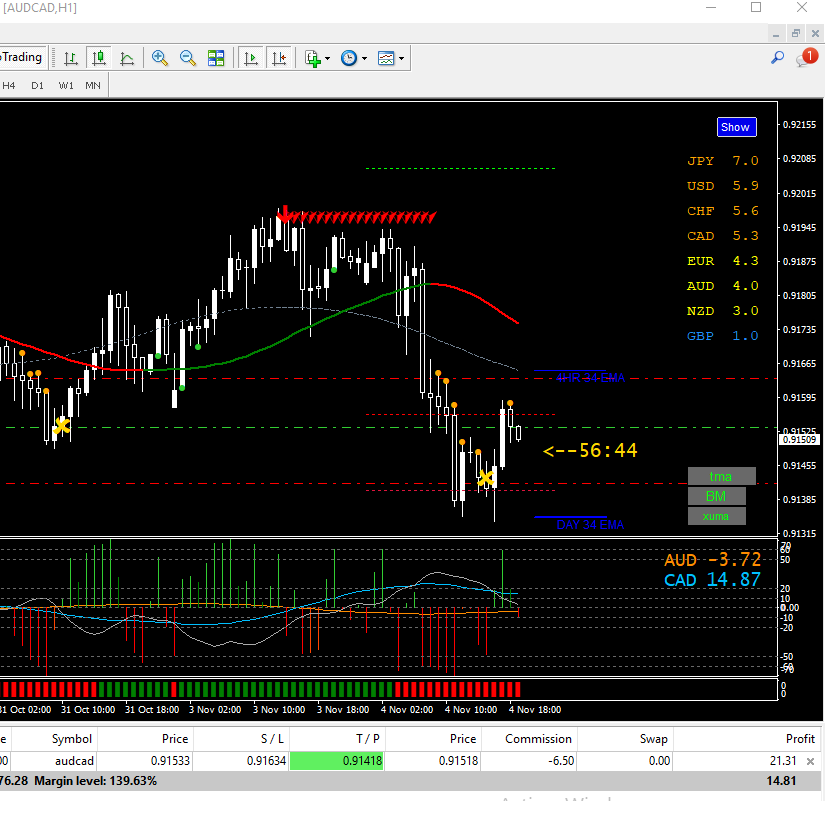Image resolution: width=825 pixels, height=840 pixels.
Task: Click the DAY 34 EMA label
Action: pos(590,524)
